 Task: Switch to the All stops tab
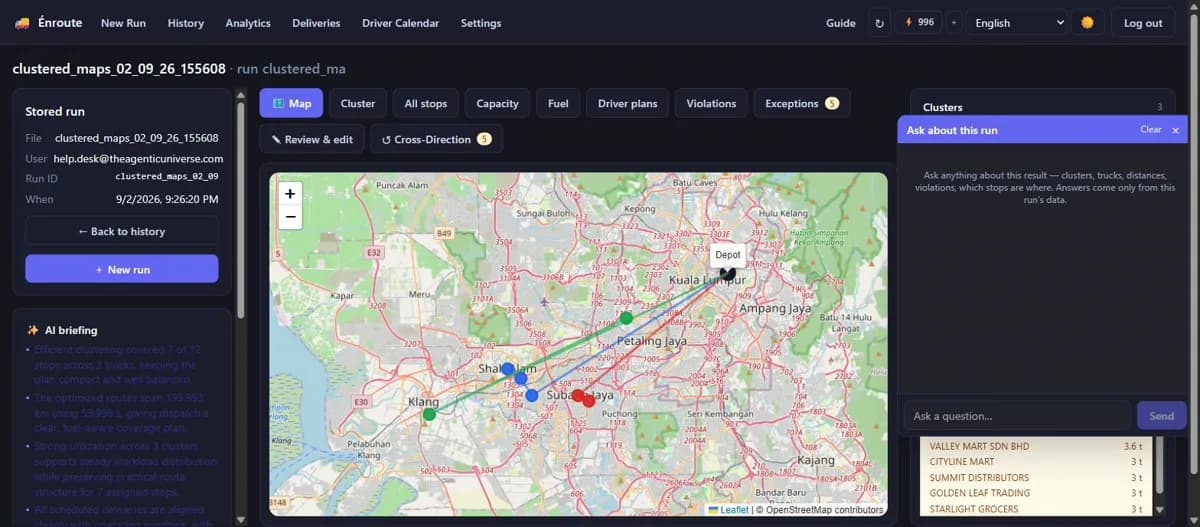point(426,103)
